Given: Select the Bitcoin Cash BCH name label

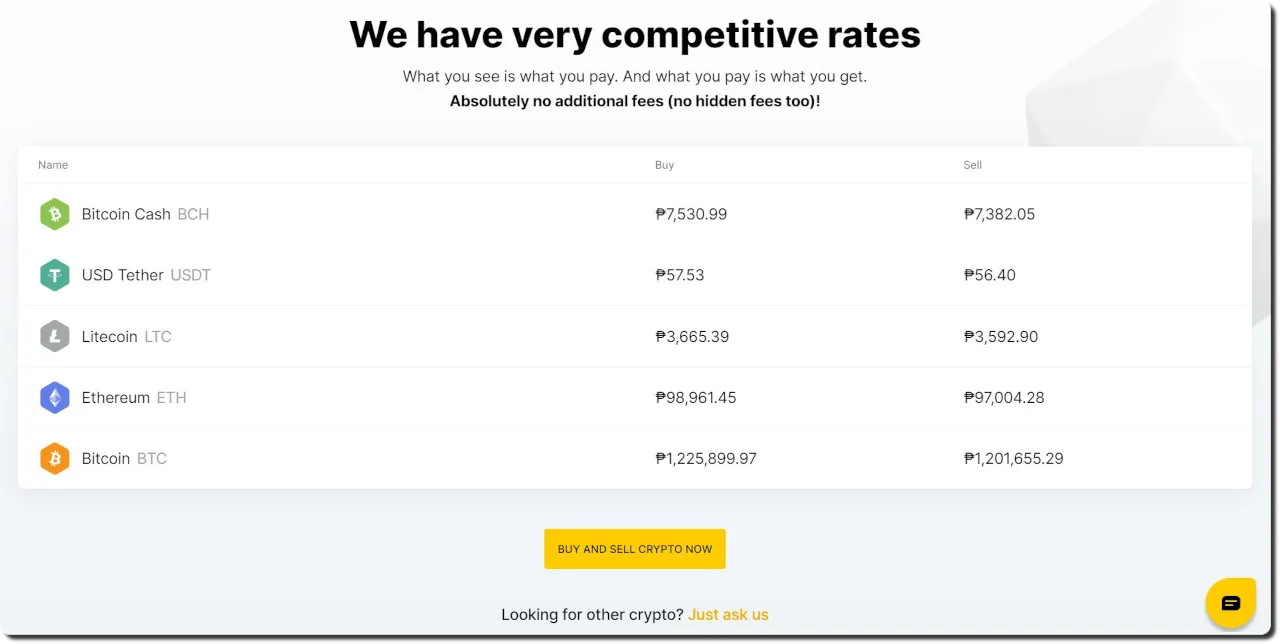Looking at the screenshot, I should tap(145, 214).
